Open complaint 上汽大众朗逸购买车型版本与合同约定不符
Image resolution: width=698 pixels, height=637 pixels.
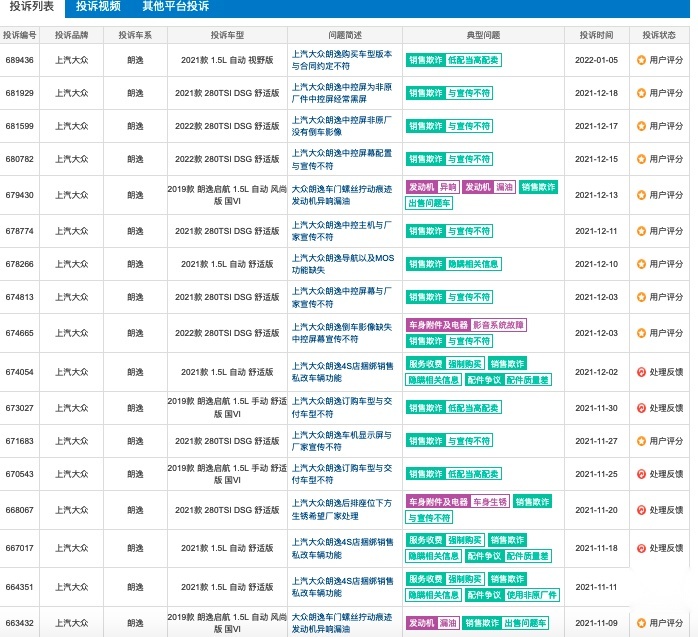342,60
